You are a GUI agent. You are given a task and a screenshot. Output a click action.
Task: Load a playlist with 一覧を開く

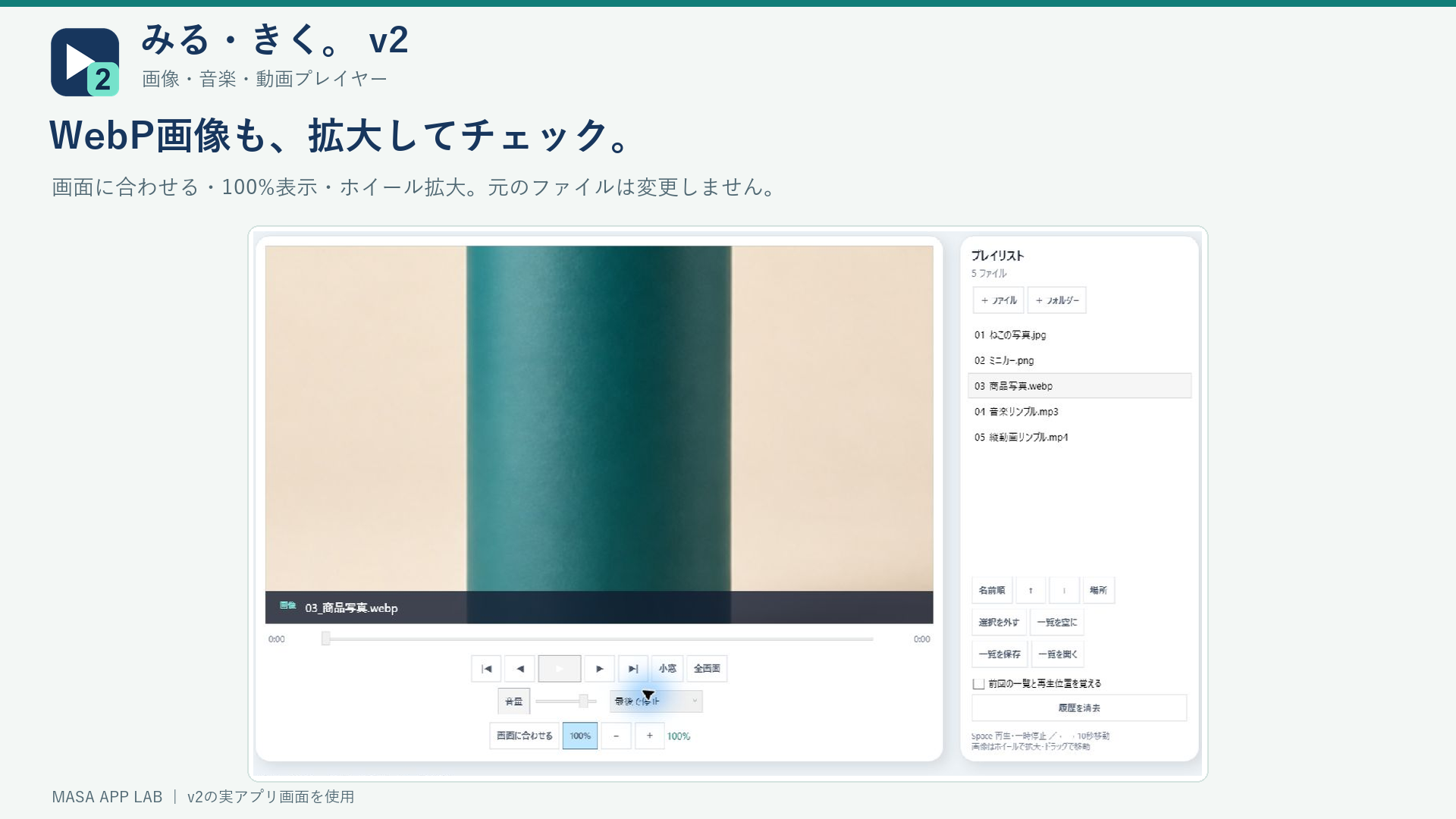tap(1058, 654)
